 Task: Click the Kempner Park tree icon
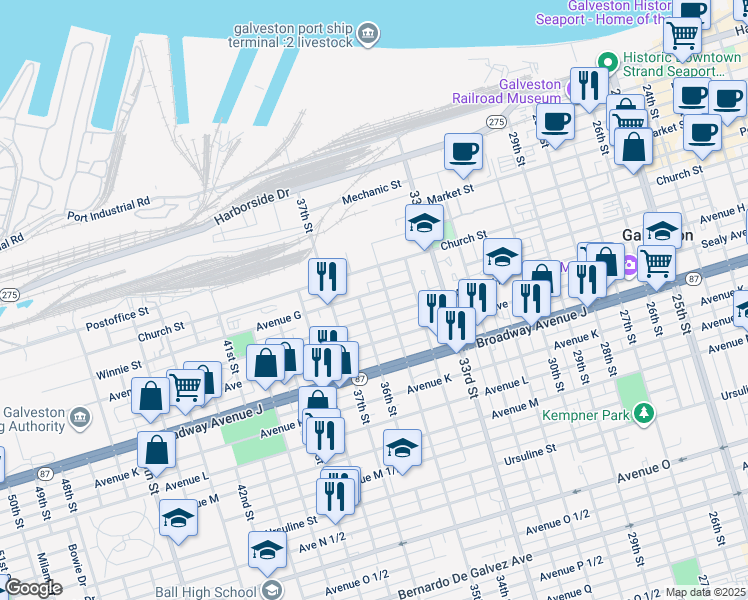tap(645, 411)
